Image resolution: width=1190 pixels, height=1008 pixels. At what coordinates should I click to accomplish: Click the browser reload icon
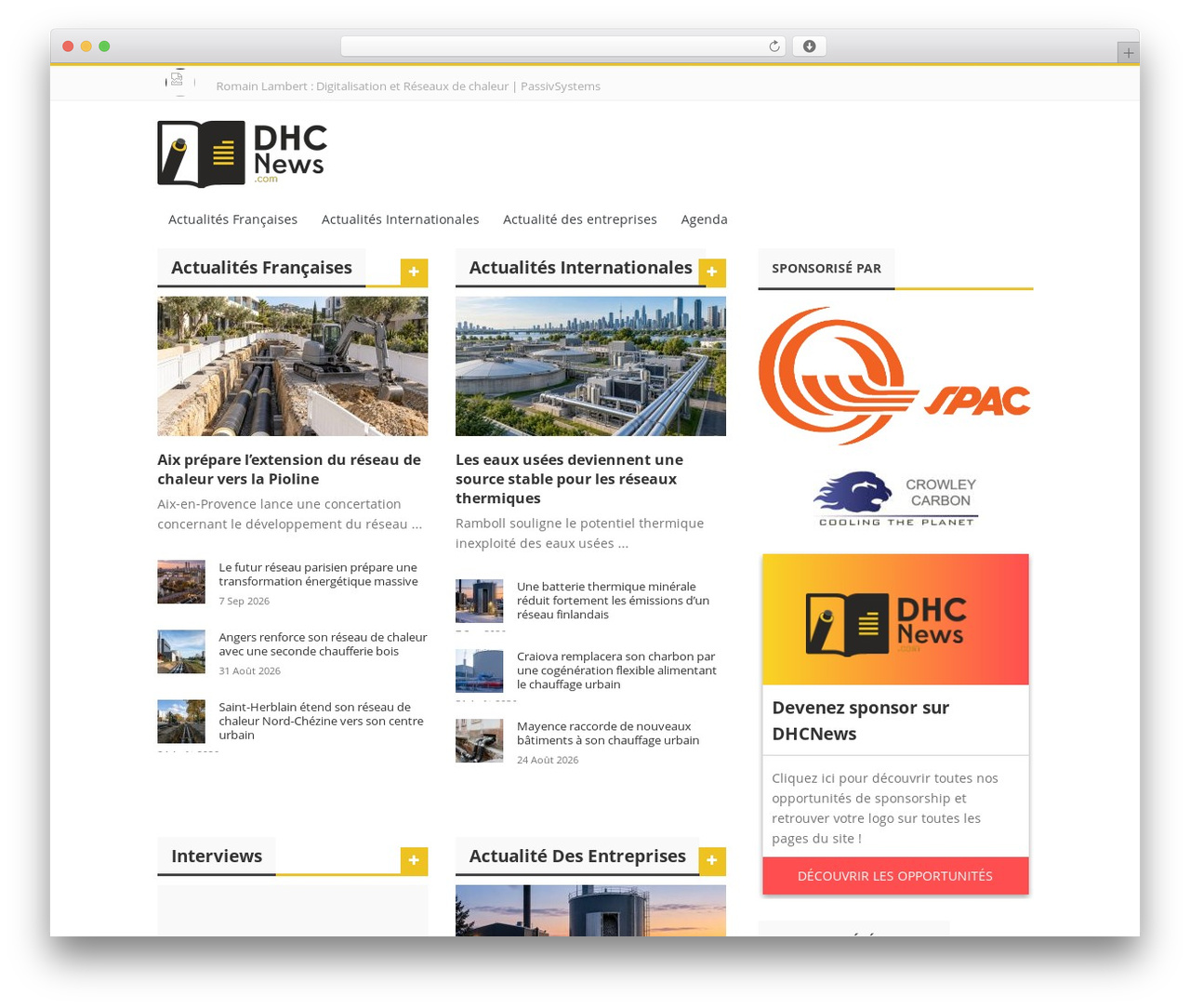773,46
